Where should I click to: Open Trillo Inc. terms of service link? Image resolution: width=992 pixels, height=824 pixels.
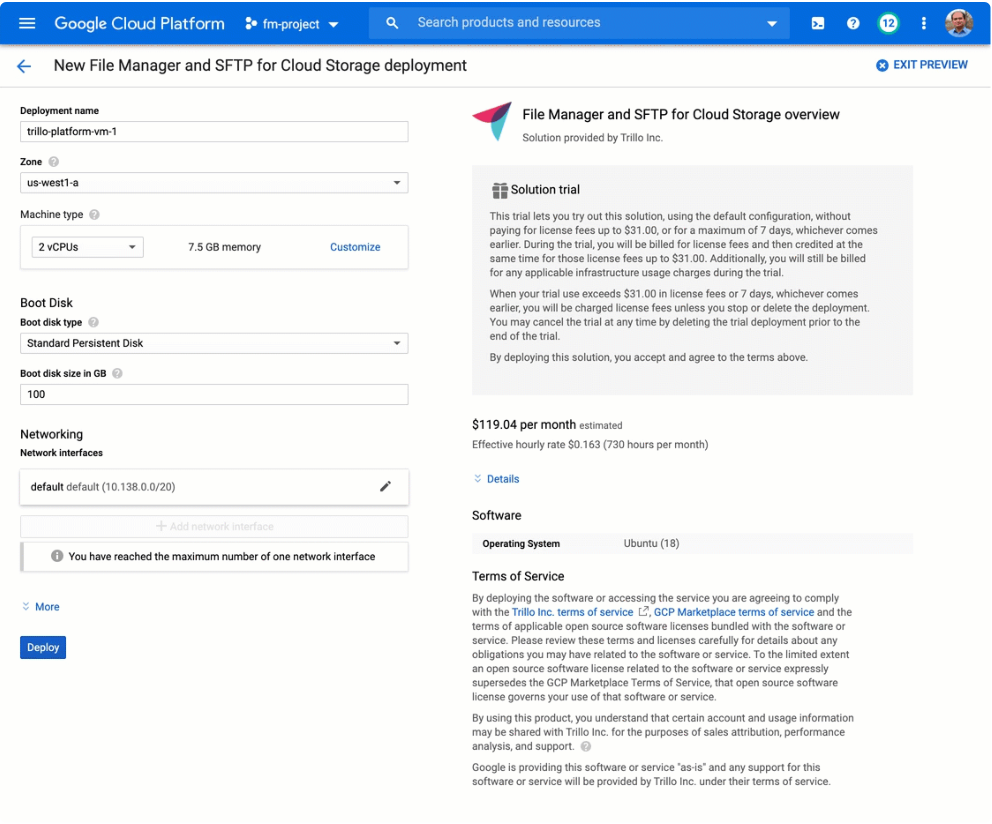(572, 612)
